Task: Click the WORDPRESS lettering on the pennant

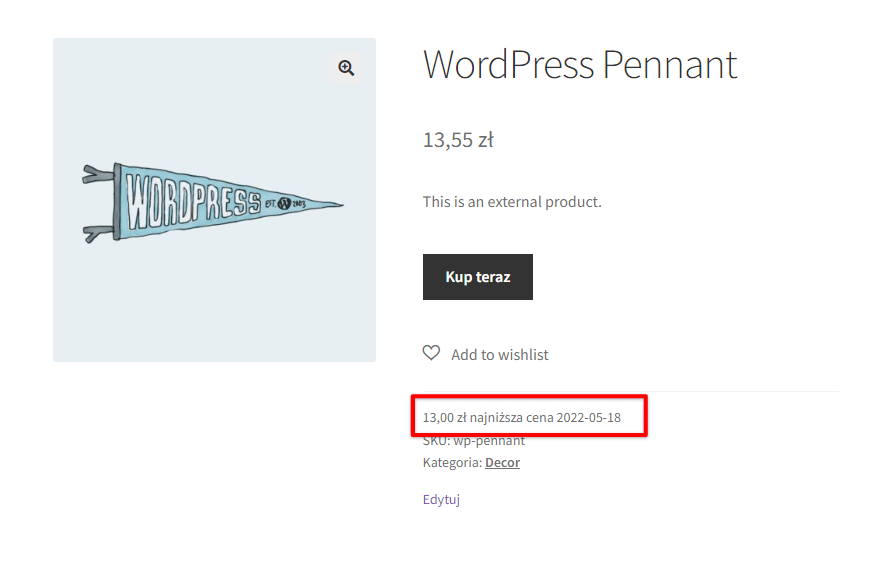Action: click(x=193, y=201)
